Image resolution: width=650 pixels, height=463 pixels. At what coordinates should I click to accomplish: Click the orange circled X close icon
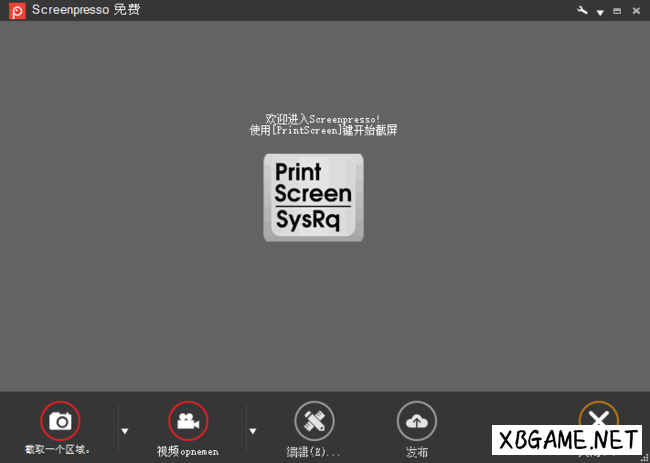(598, 418)
